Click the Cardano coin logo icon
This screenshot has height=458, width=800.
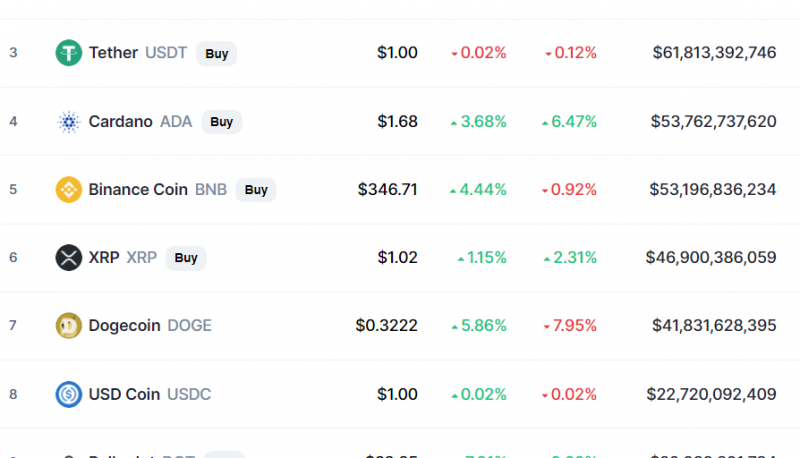(x=68, y=122)
